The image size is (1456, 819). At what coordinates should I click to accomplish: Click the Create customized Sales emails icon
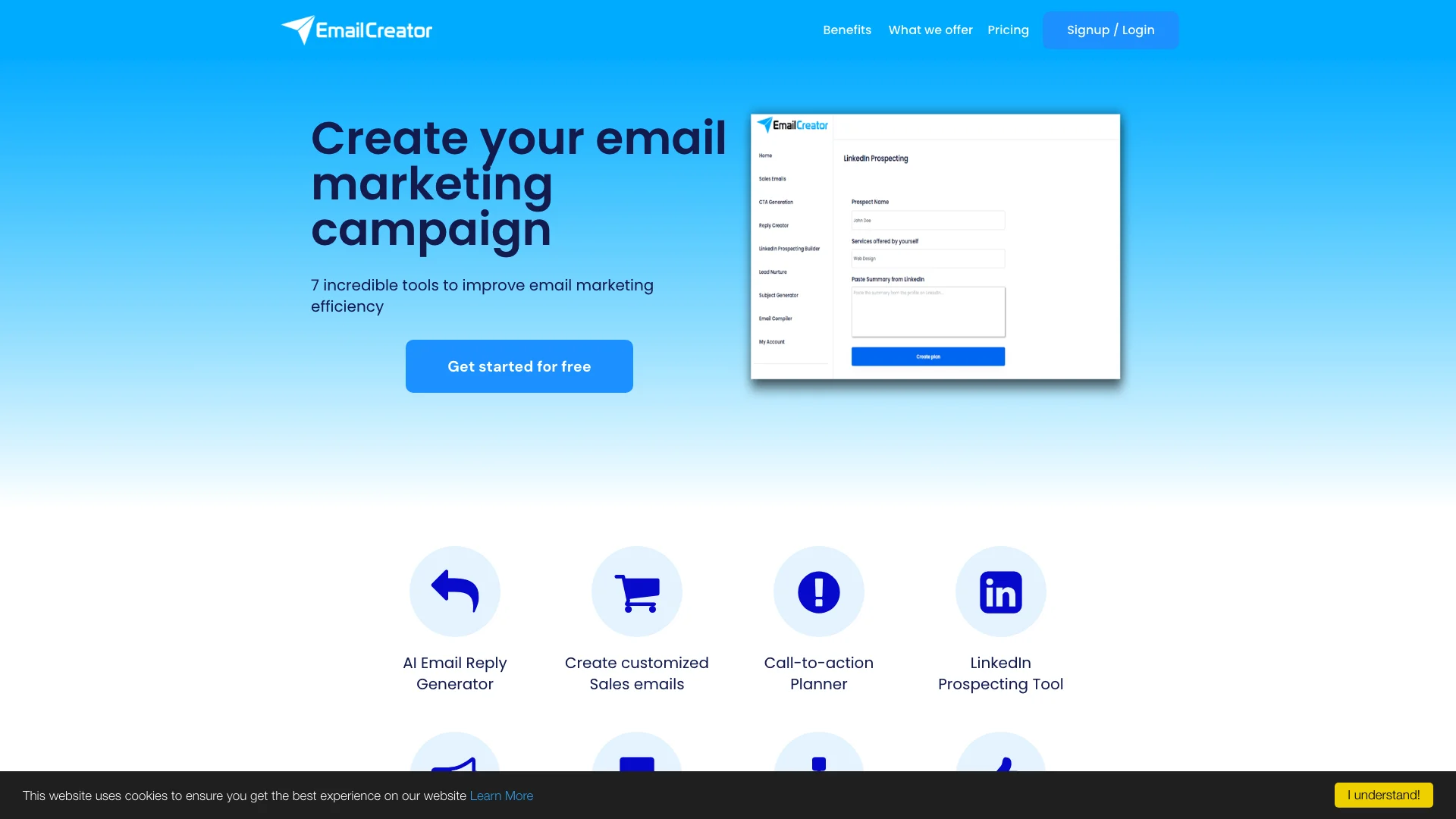[x=636, y=591]
